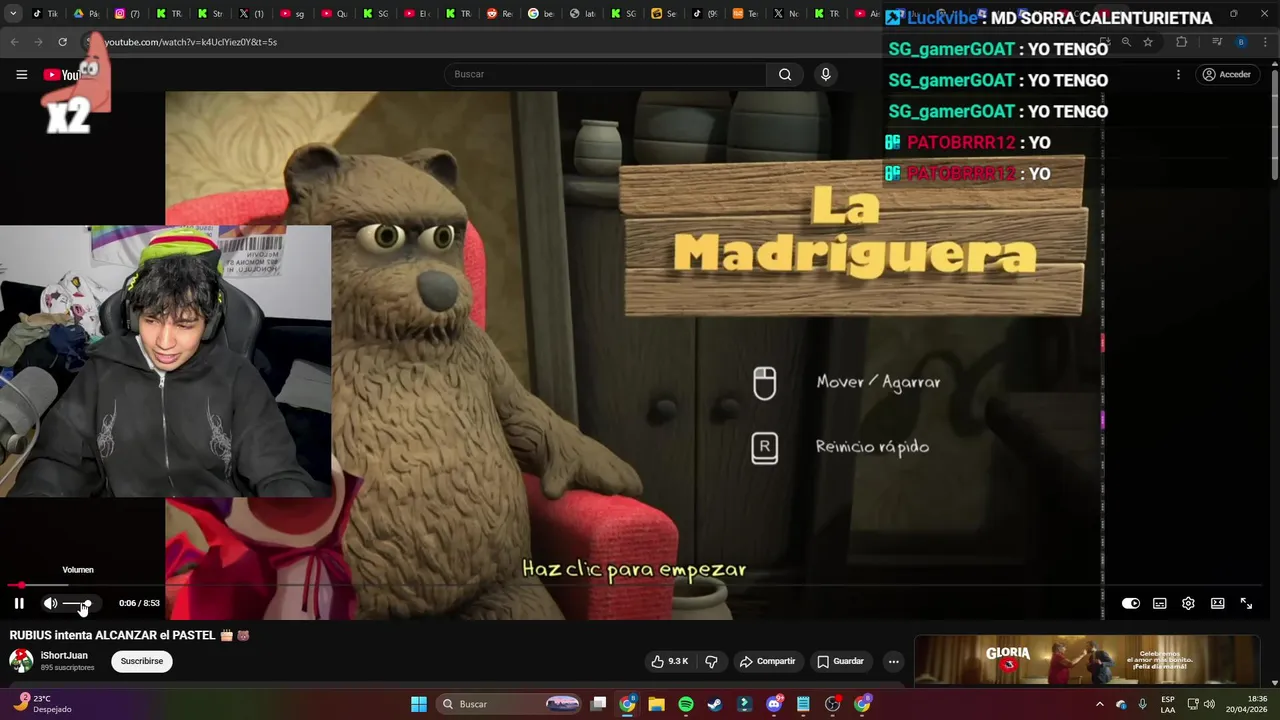Open File Explorer from the taskbar
This screenshot has height=720, width=1280.
tap(656, 704)
